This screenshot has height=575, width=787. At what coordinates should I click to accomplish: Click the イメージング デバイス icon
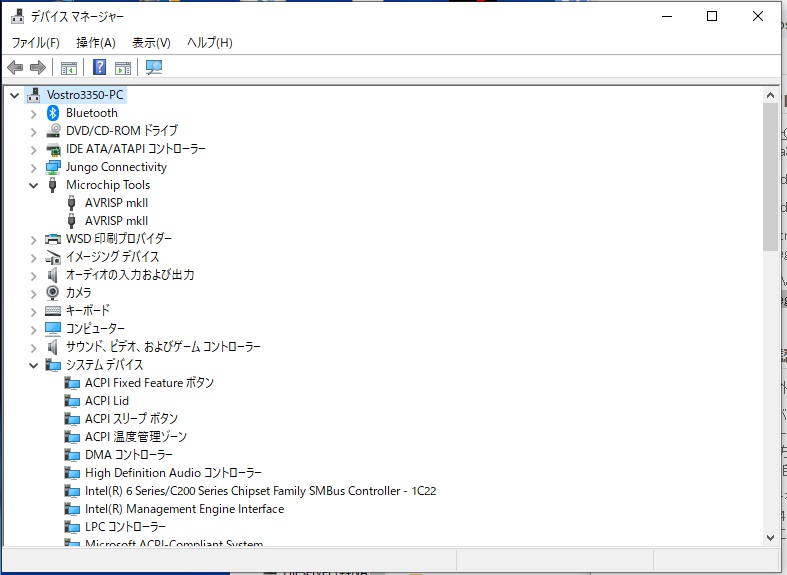click(x=53, y=257)
